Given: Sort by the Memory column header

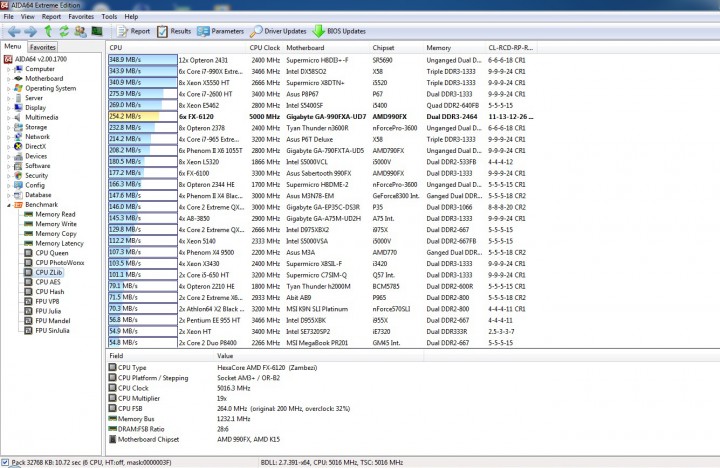Looking at the screenshot, I should [x=455, y=47].
